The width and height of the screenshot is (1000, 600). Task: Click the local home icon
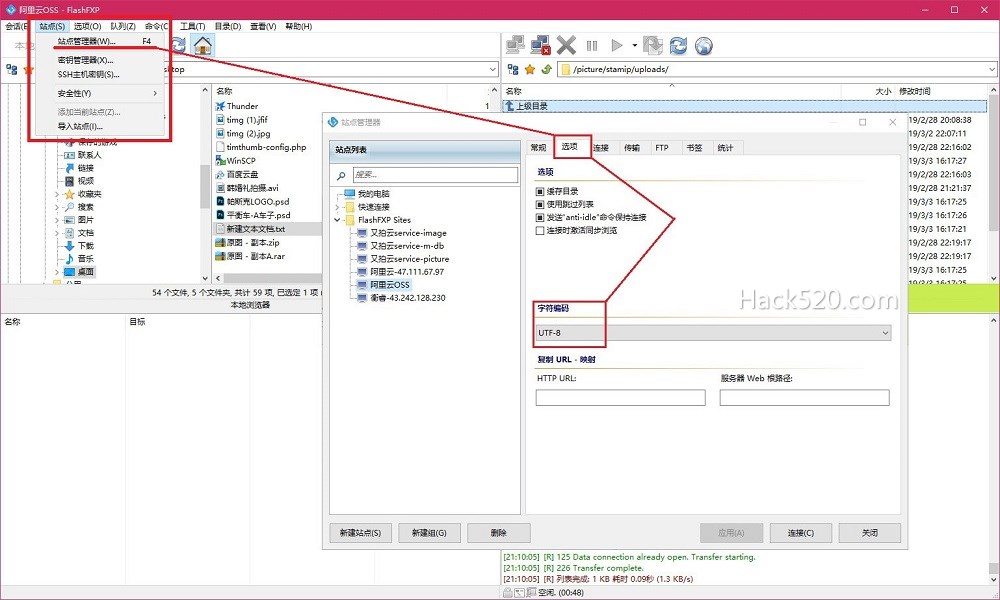203,45
